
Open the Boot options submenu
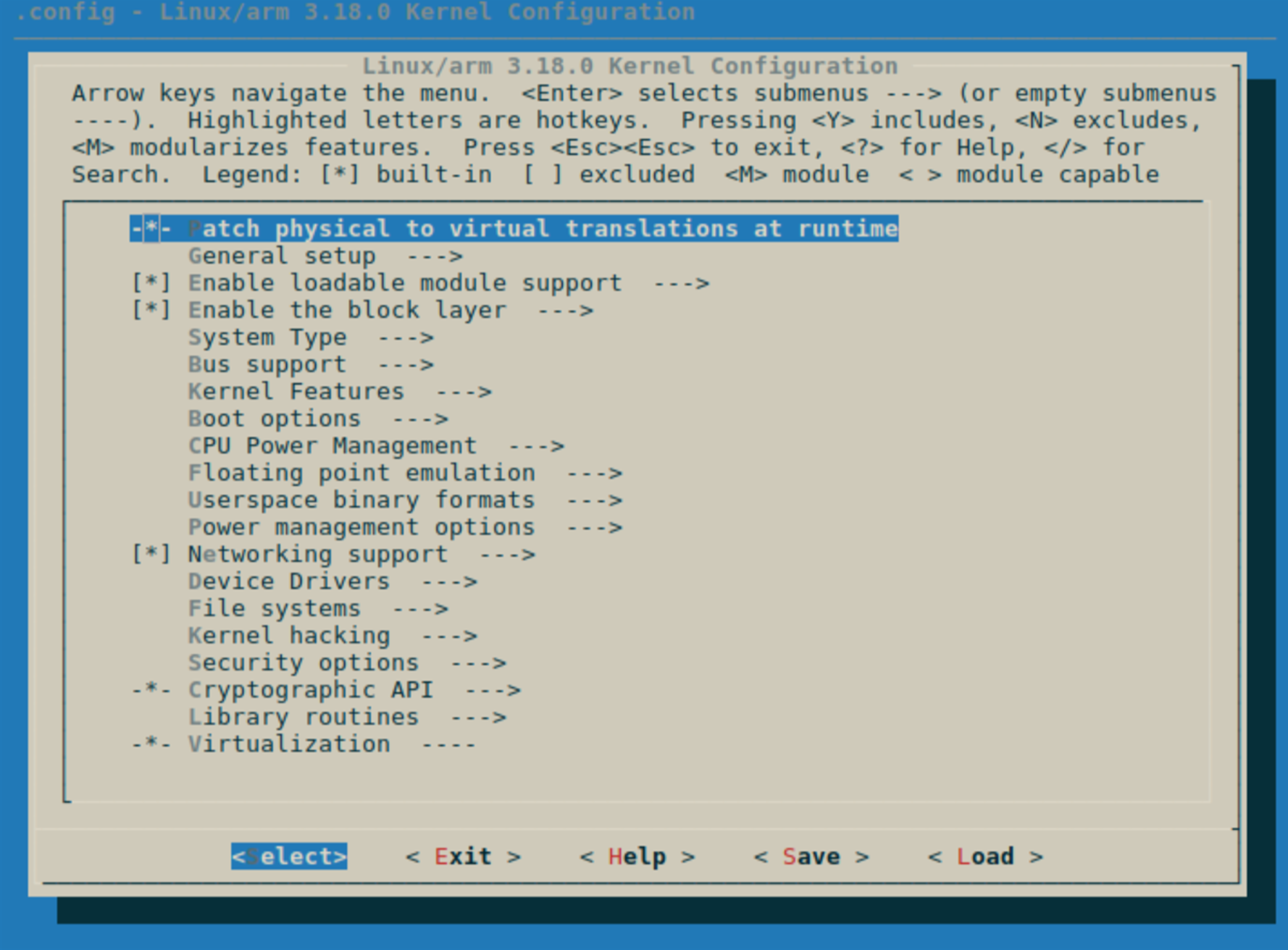[318, 419]
